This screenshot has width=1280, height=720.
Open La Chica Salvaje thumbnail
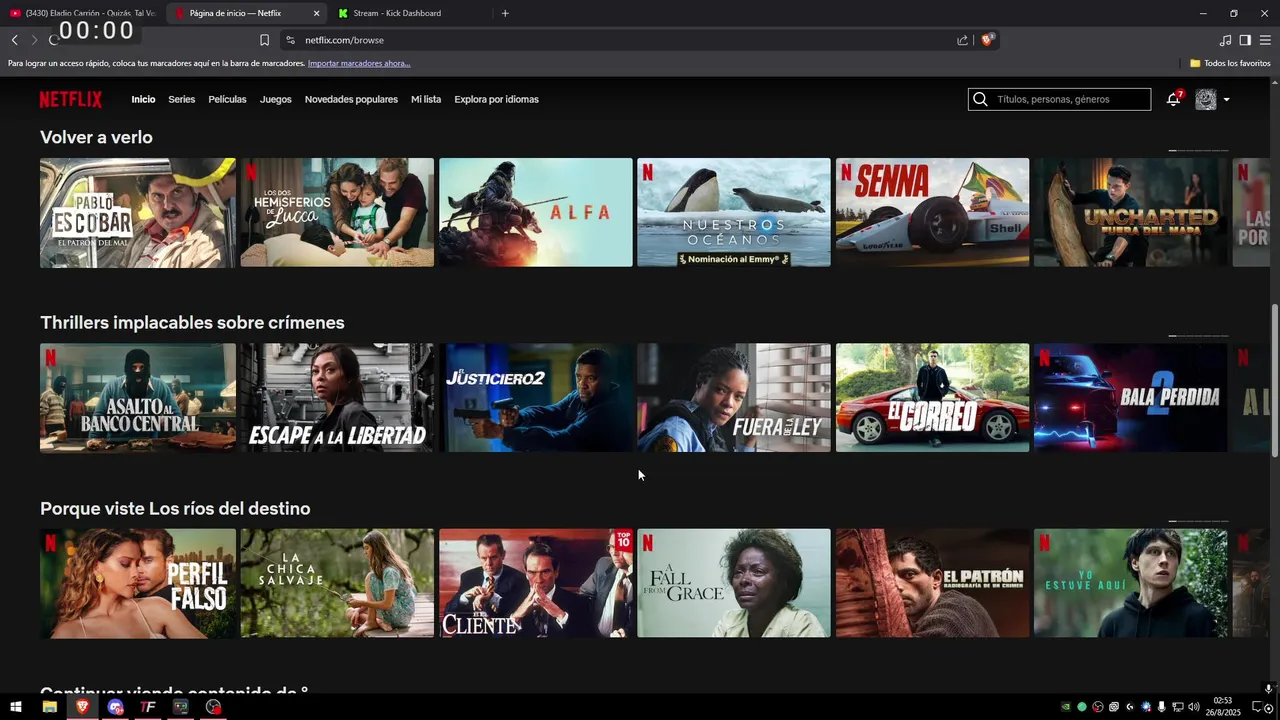pos(337,583)
